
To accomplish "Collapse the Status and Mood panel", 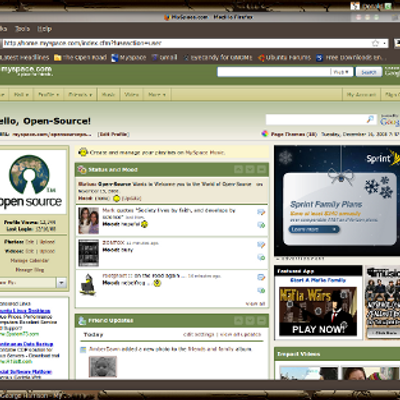I will (262, 169).
